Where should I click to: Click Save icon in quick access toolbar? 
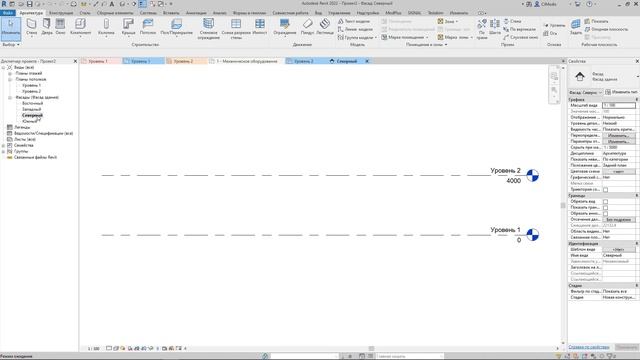coord(29,4)
